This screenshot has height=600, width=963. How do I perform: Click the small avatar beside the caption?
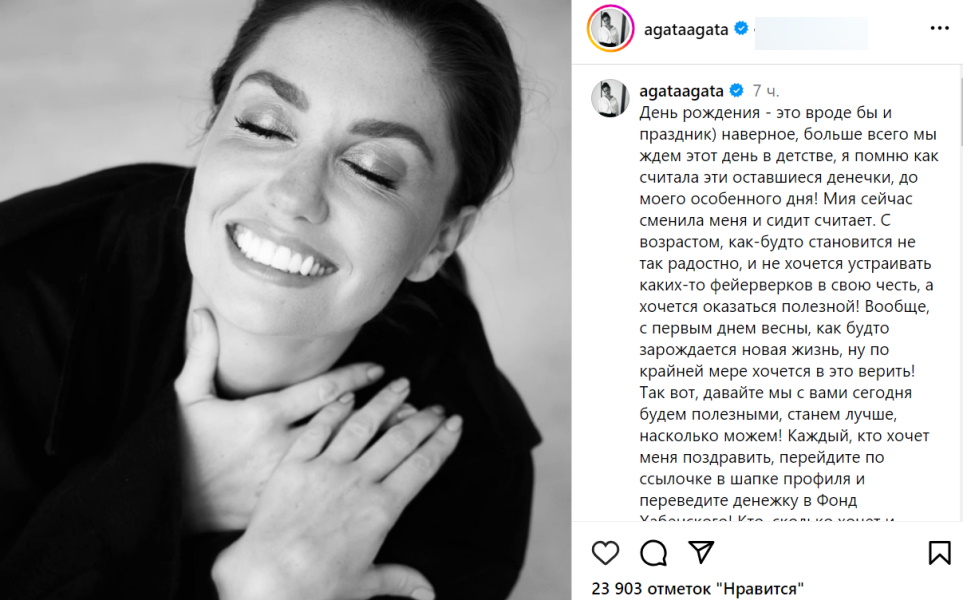(x=610, y=98)
